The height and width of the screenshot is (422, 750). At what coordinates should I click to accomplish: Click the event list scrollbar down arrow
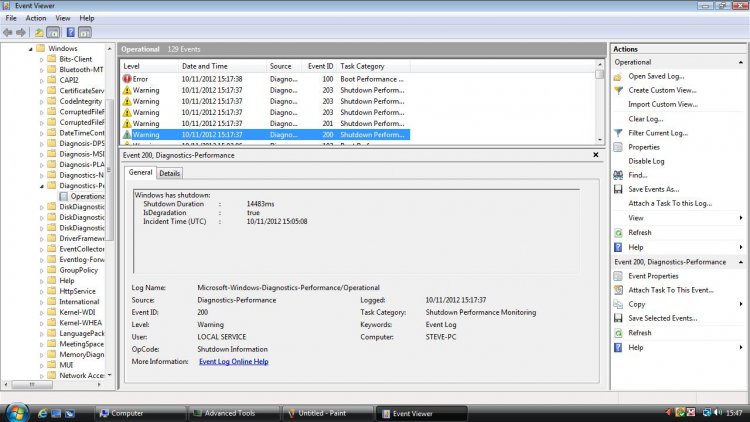(599, 140)
